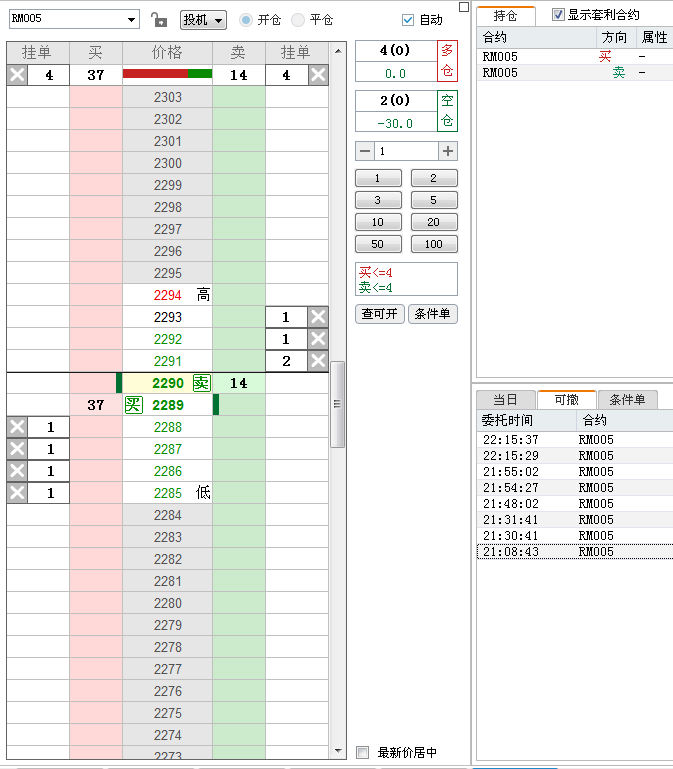
Task: Select the 平仓 radio button
Action: tap(298, 20)
